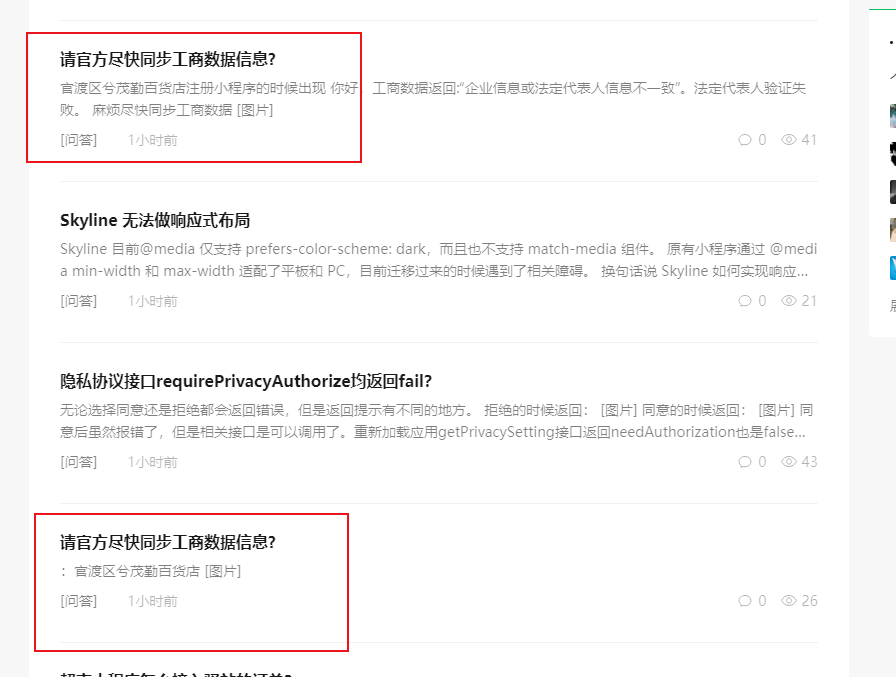The width and height of the screenshot is (896, 677).
Task: Click the ': 官渡区兮茂勤百货店 [图片]' excerpt
Action: pyautogui.click(x=151, y=571)
